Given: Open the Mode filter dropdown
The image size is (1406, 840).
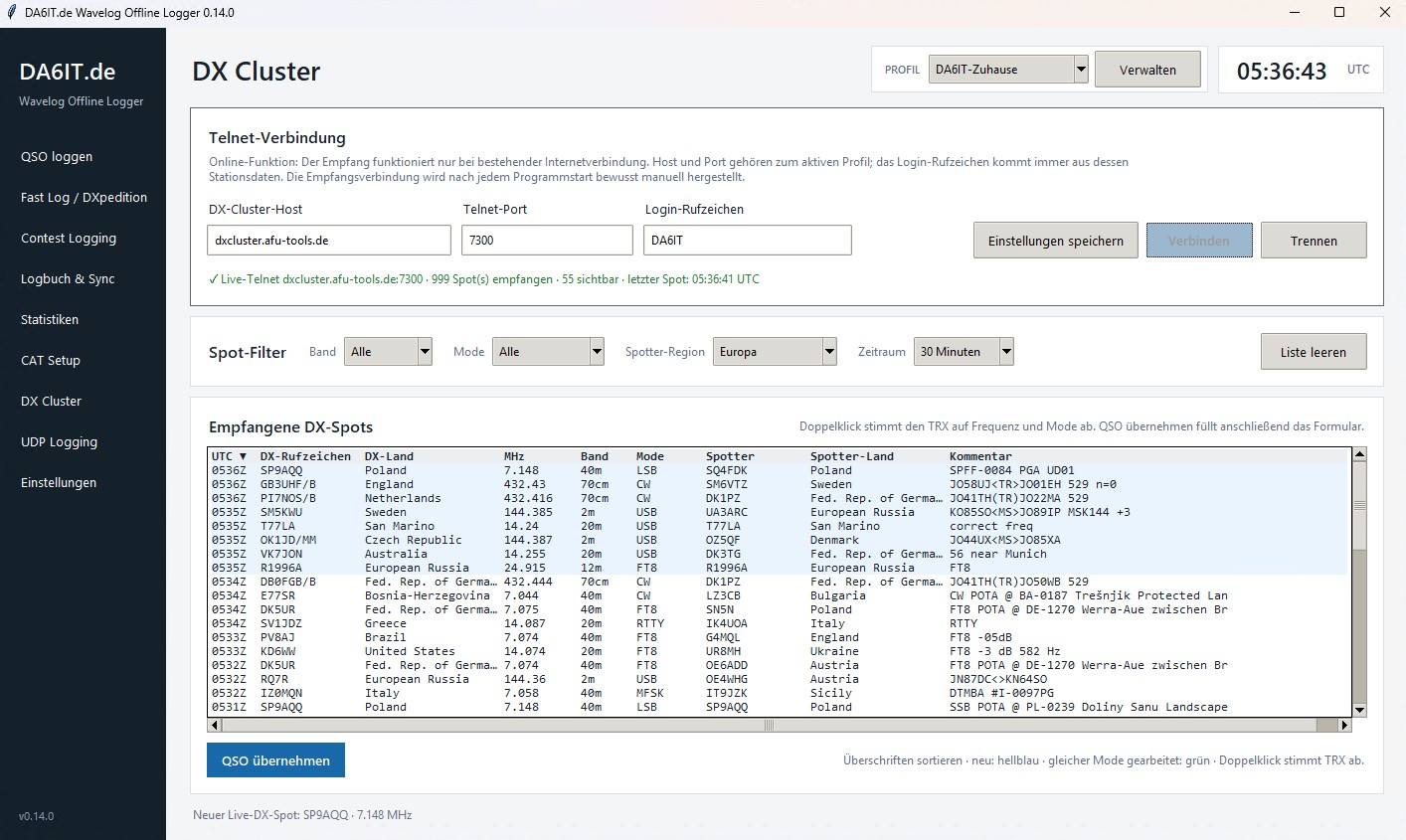Looking at the screenshot, I should tap(548, 351).
